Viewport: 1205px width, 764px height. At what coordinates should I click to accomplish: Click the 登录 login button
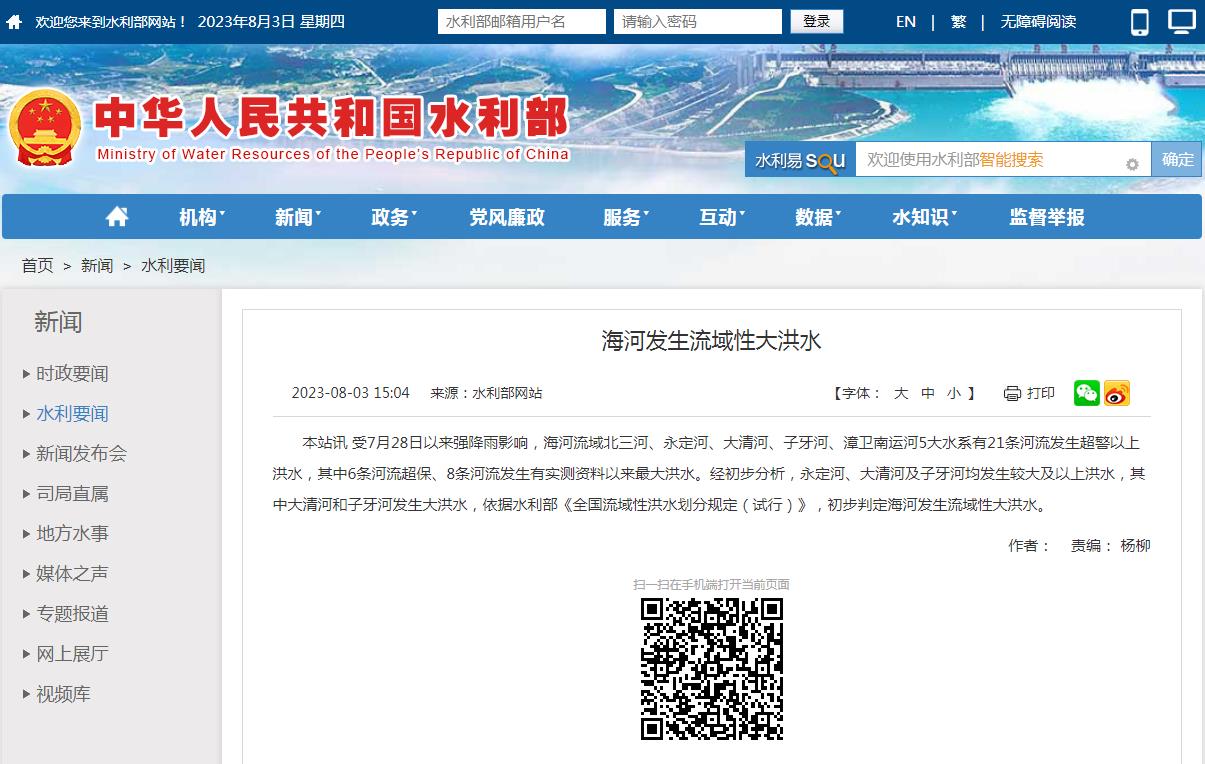[x=816, y=22]
